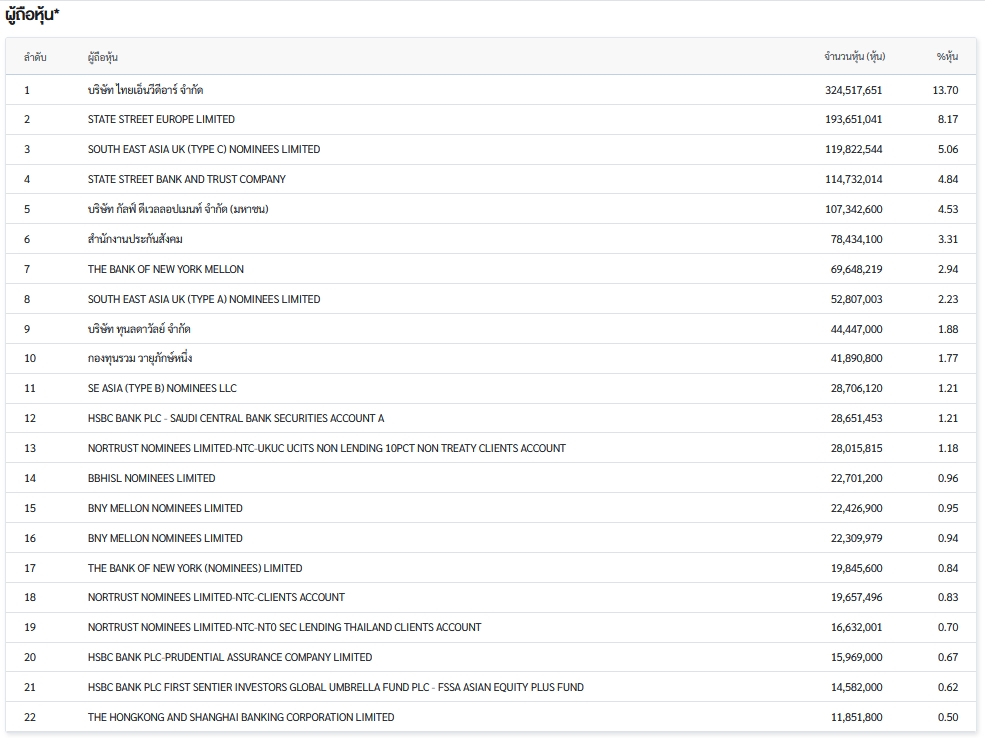This screenshot has height=738, width=985.
Task: Click the บริษัท ทุนลดาวัลย์ จำกัด row
Action: click(x=139, y=329)
